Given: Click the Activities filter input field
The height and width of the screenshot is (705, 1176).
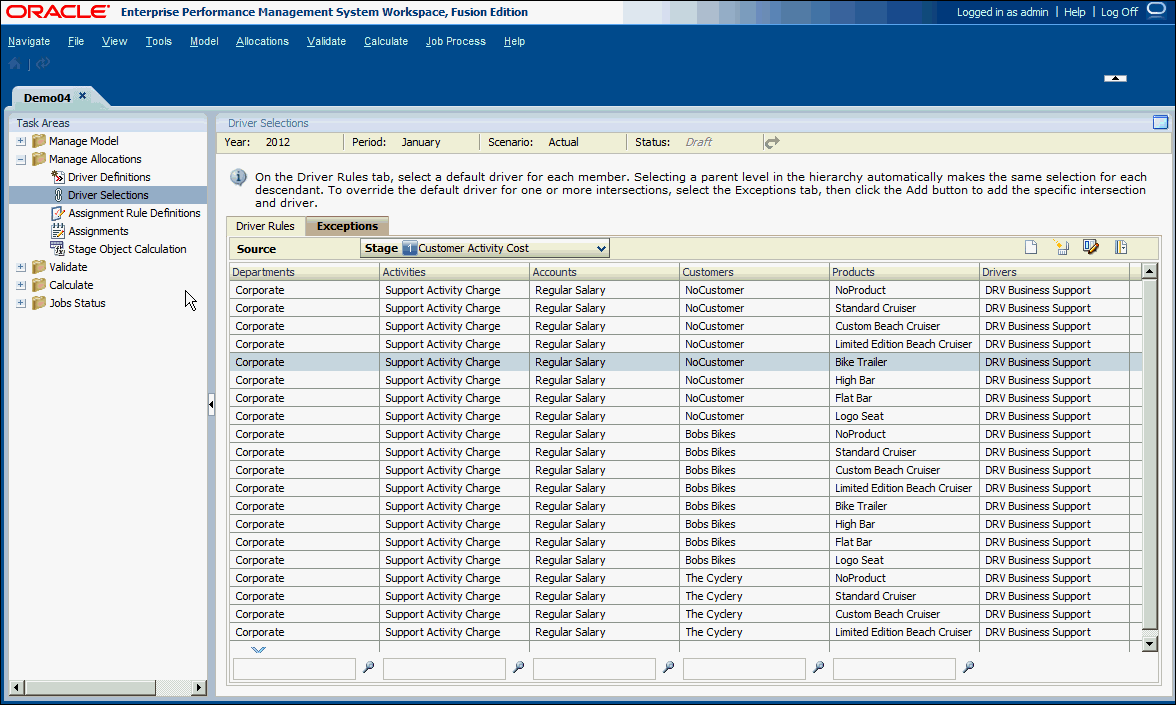Looking at the screenshot, I should [x=444, y=668].
